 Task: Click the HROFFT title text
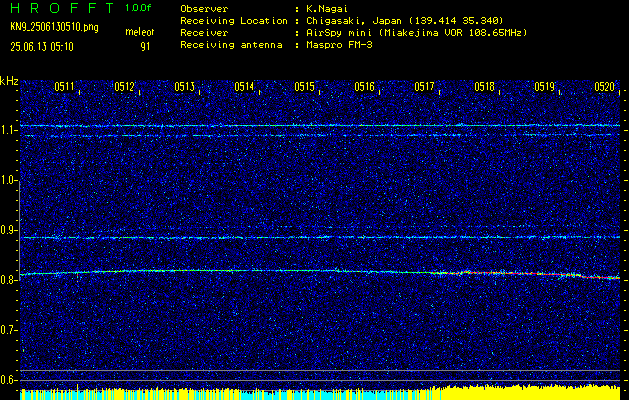[x=61, y=8]
